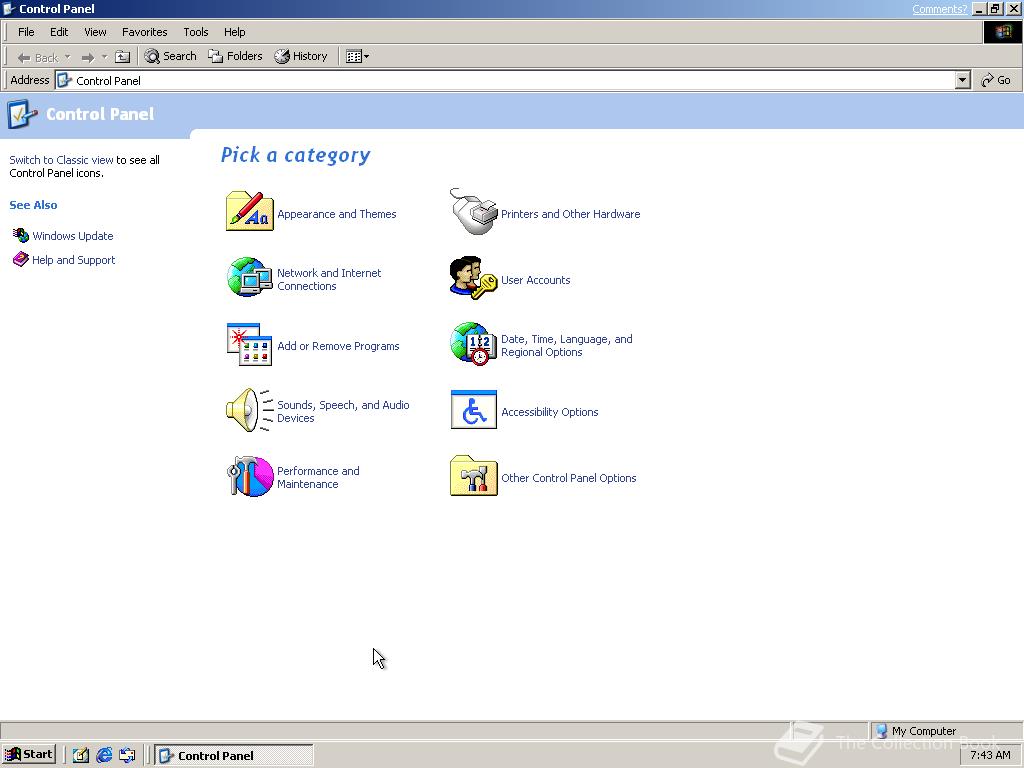Screen dimensions: 1024x768
Task: Click the Network and Internet Connections link text
Action: click(329, 280)
